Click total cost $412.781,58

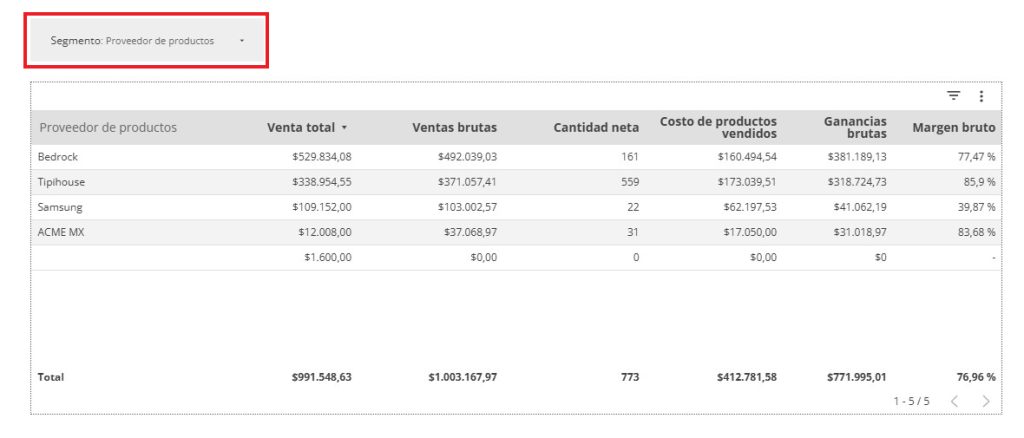[746, 377]
